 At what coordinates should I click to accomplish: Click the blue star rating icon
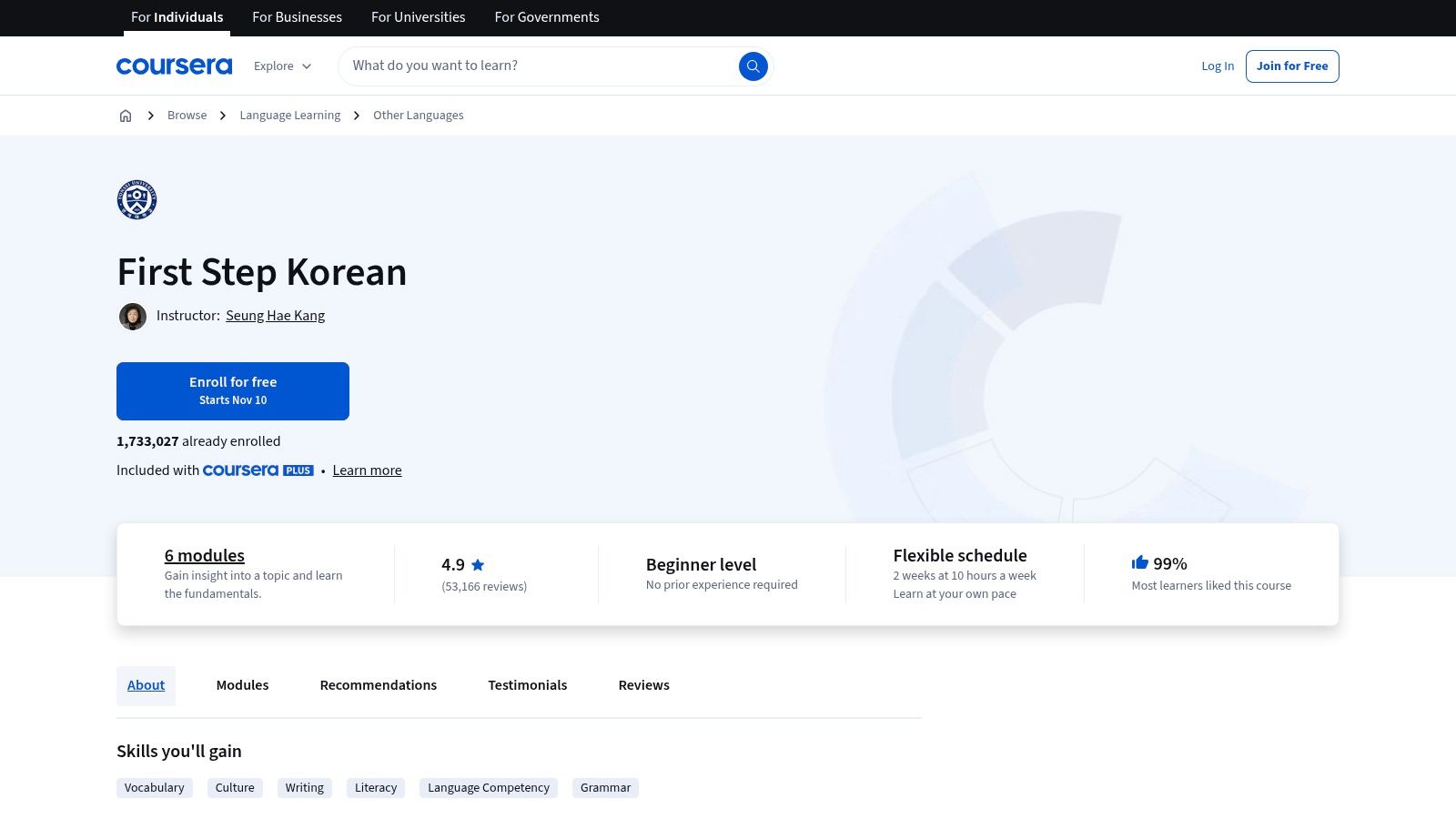[x=477, y=564]
